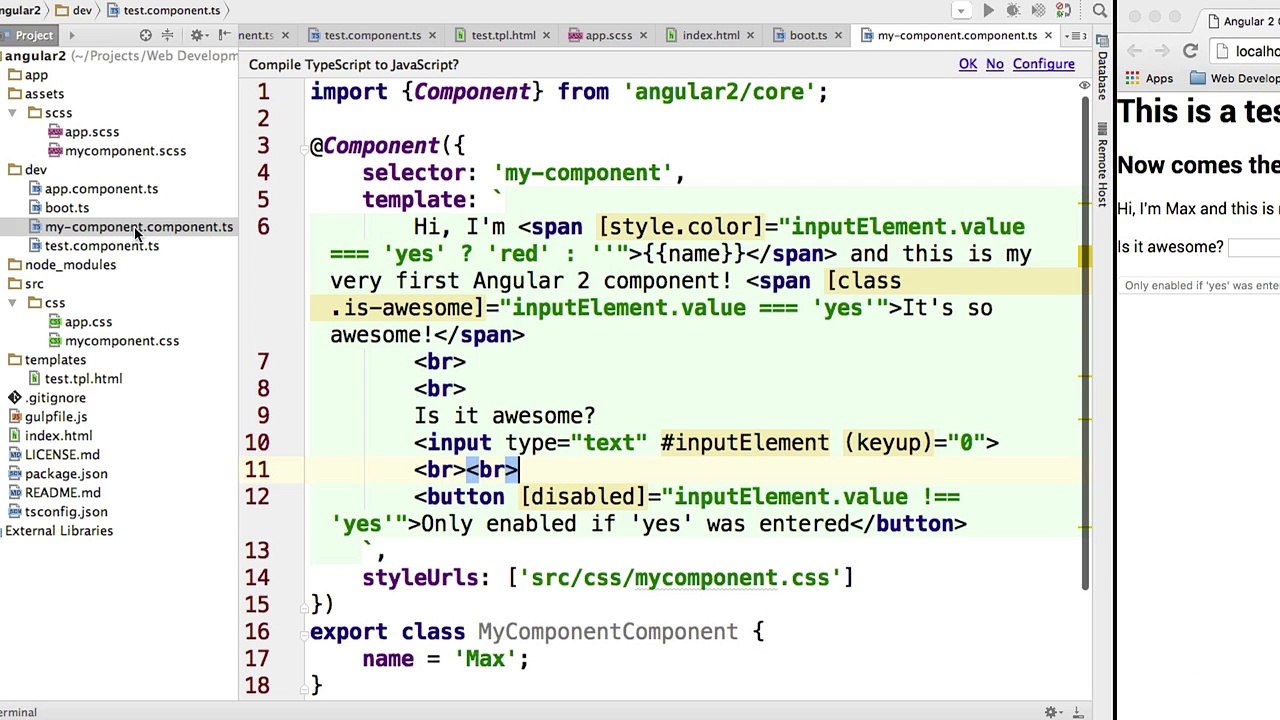Click the editor vertical scrollbar
This screenshot has height=720, width=1280.
click(1085, 345)
